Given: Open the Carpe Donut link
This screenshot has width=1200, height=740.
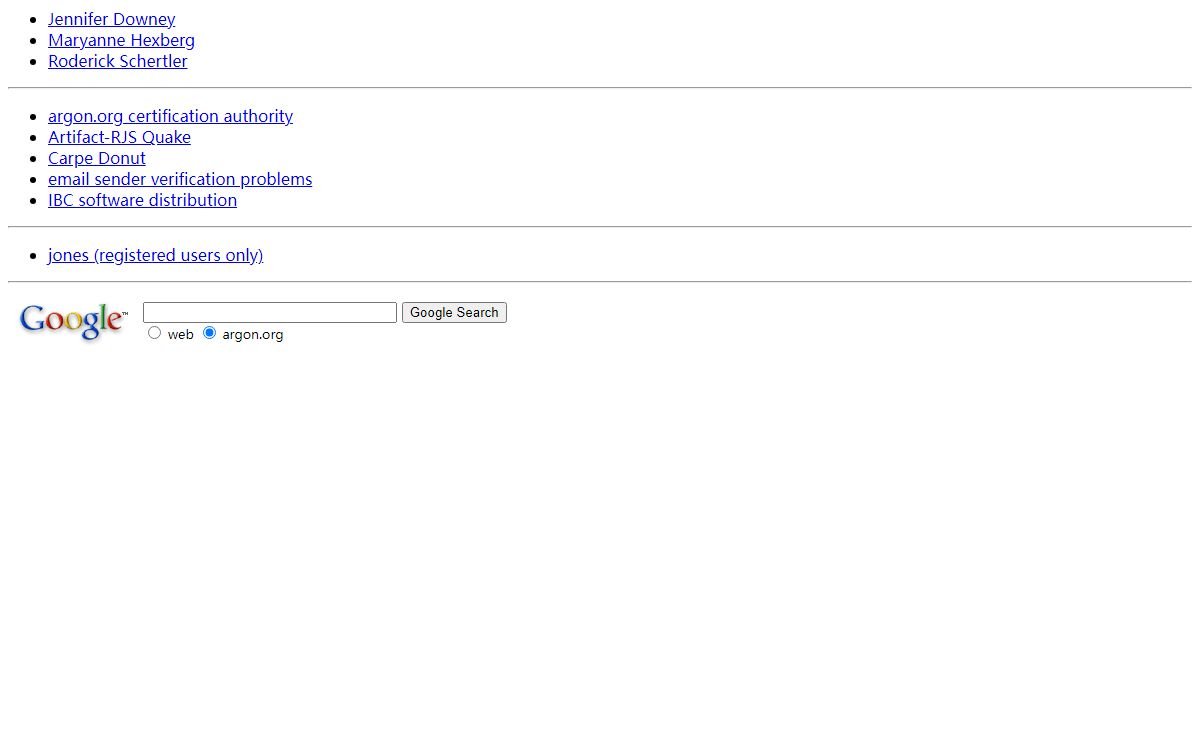Looking at the screenshot, I should 97,158.
